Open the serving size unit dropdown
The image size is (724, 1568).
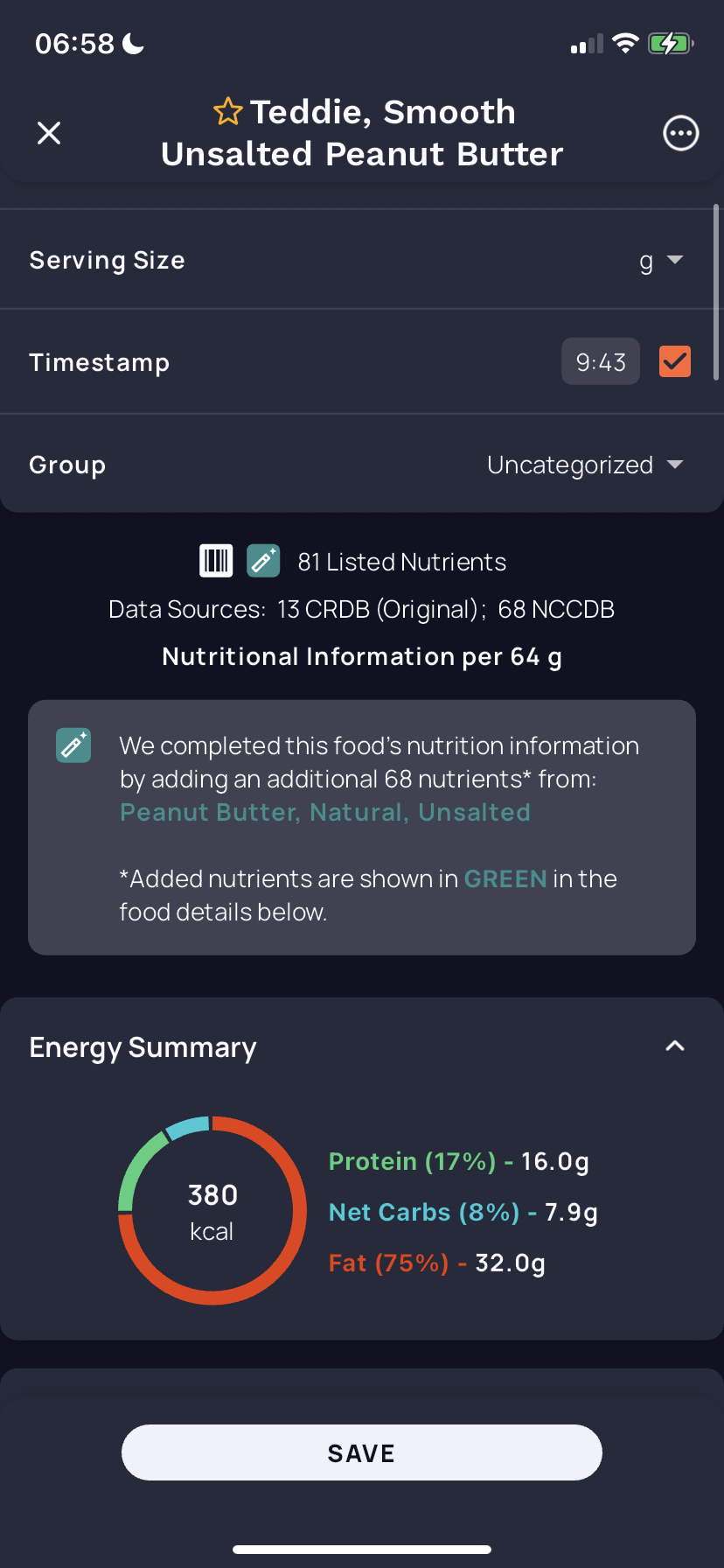point(661,261)
